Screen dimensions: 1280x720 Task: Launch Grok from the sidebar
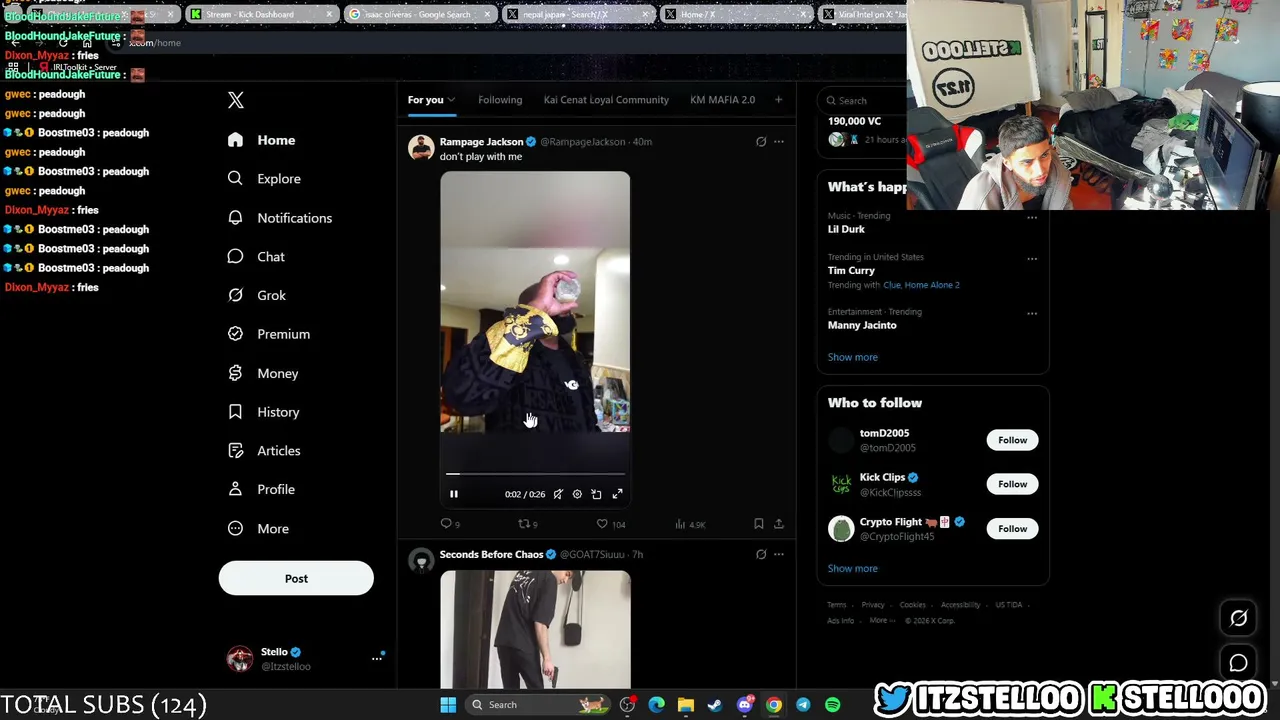pyautogui.click(x=257, y=296)
